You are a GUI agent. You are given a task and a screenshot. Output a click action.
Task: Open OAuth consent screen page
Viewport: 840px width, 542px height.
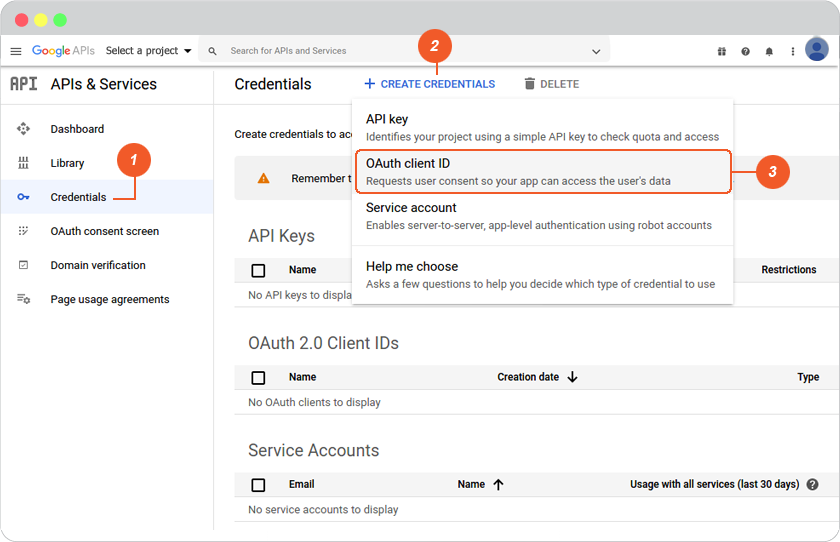click(x=104, y=231)
